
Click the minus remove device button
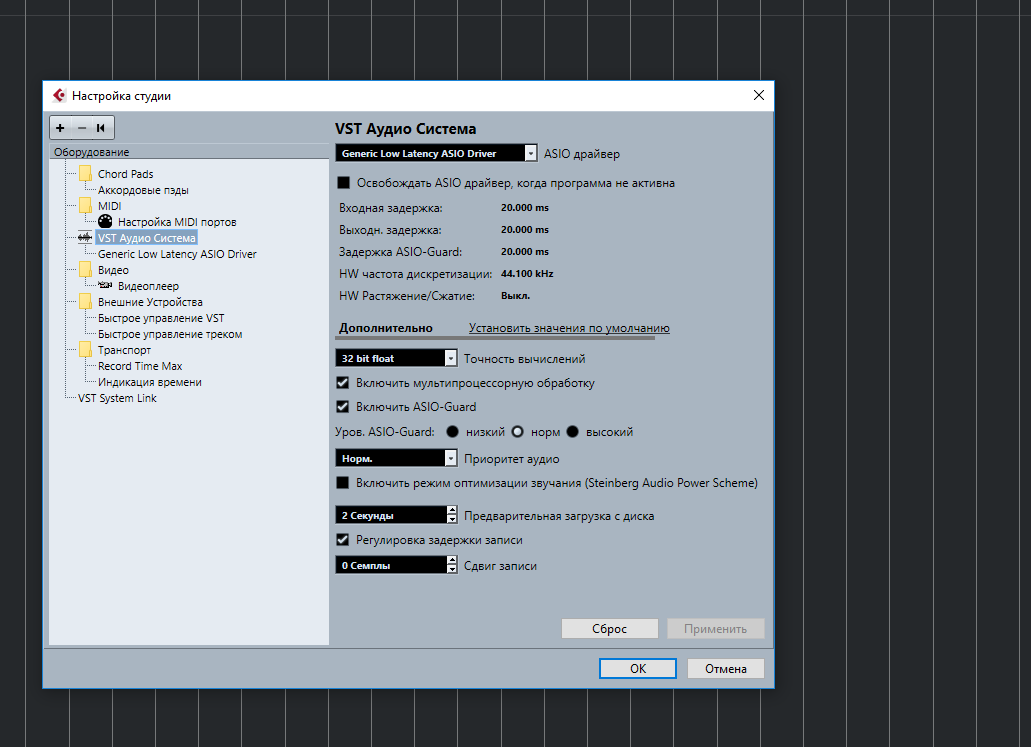[82, 128]
